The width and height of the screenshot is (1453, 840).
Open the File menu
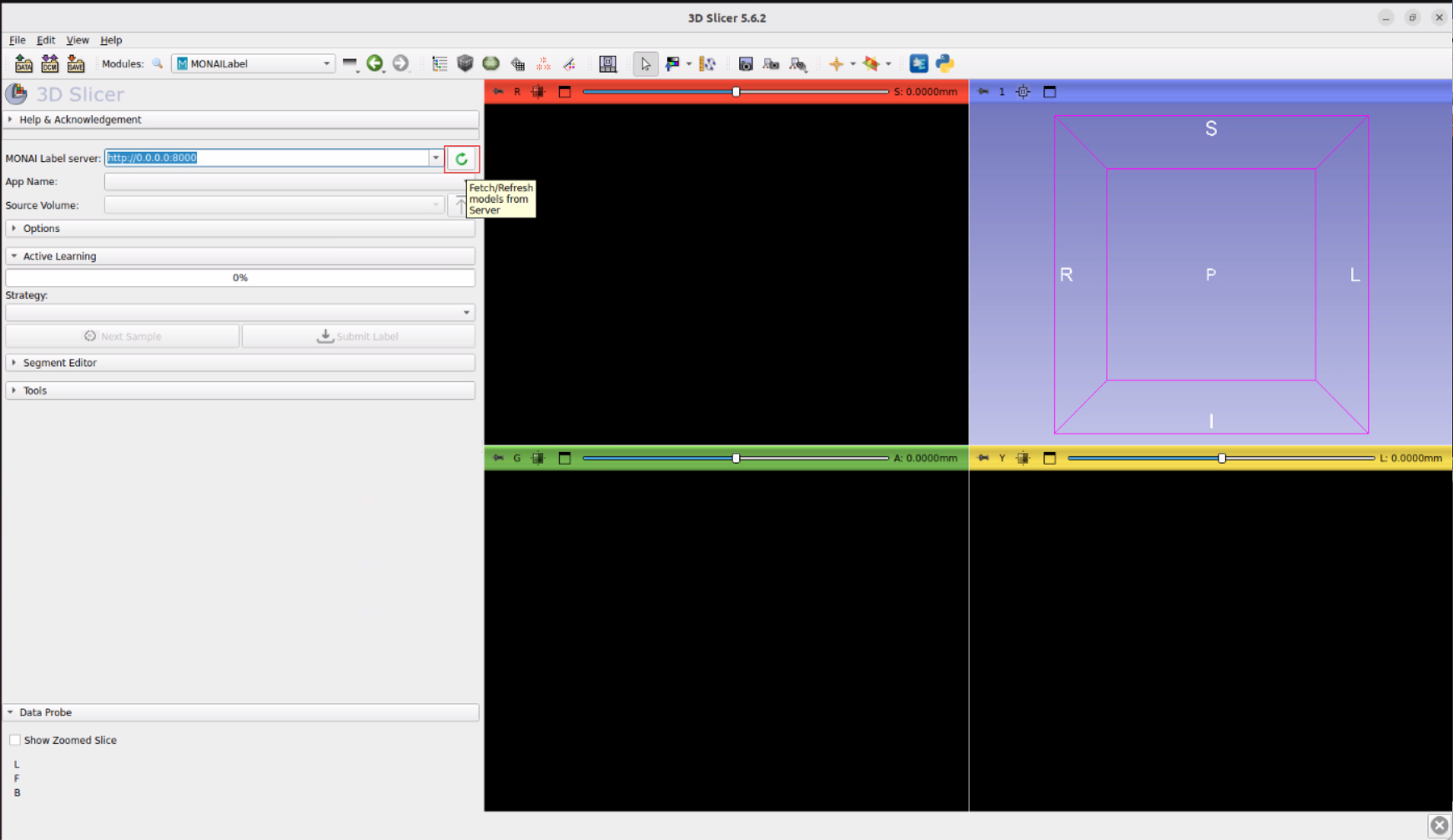pyautogui.click(x=17, y=40)
